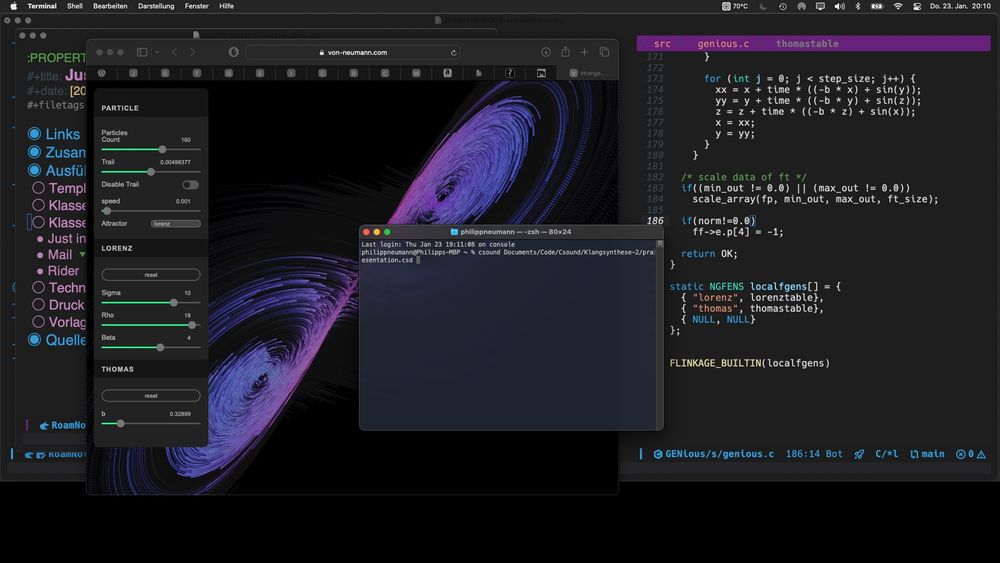The image size is (1000, 563).
Task: Open the Fenster menu
Action: click(x=196, y=6)
